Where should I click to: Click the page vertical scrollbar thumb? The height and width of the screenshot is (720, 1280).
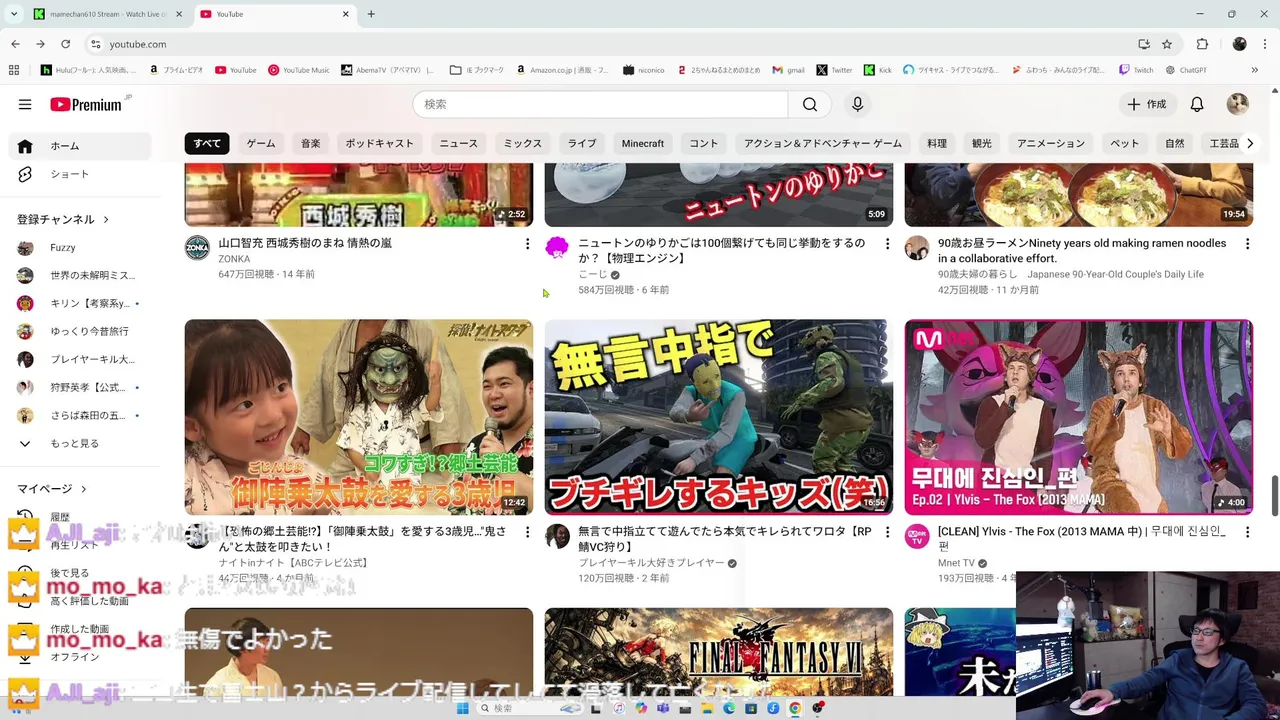coord(1275,497)
